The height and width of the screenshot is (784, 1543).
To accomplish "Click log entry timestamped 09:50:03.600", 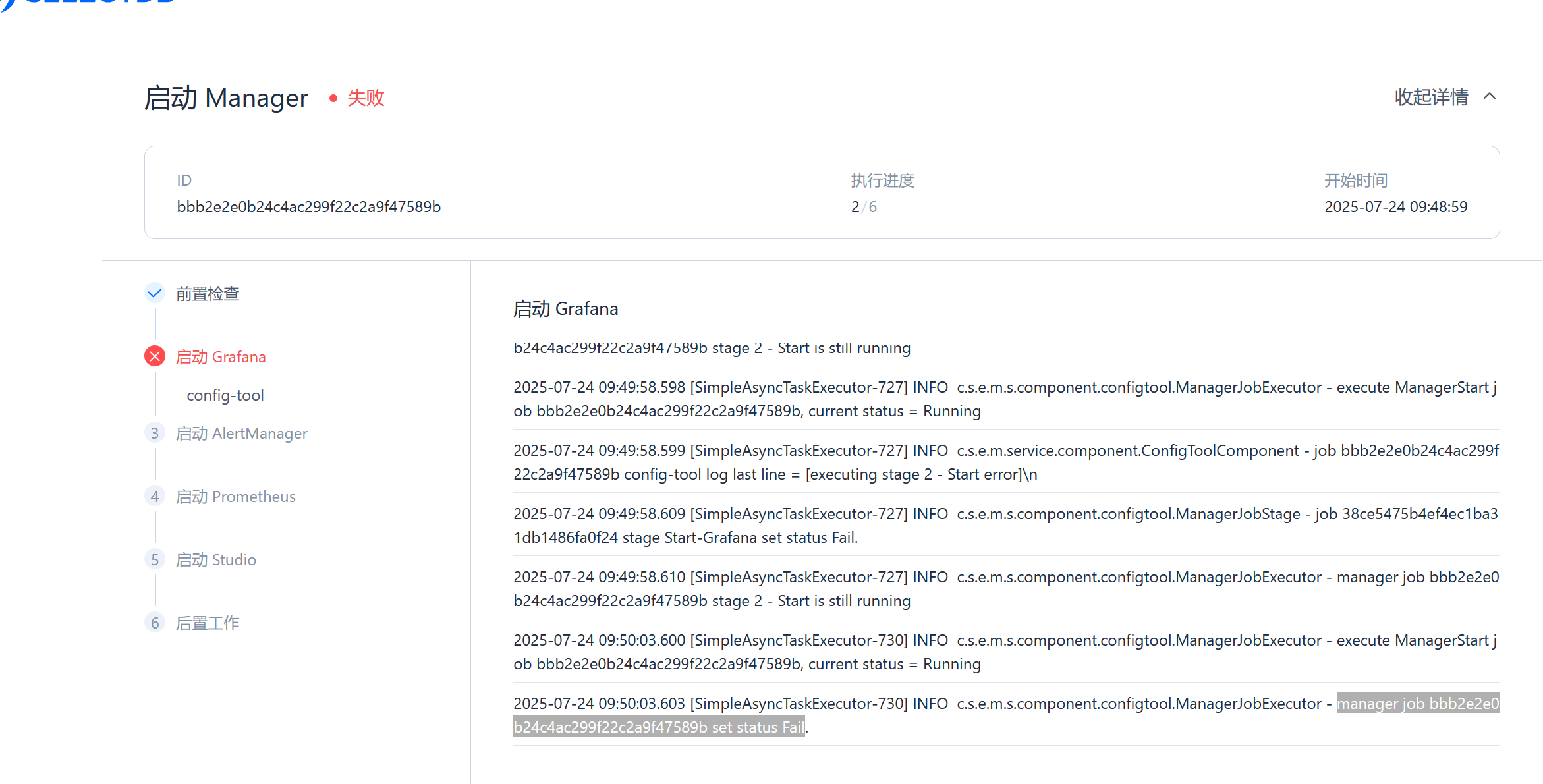I will 1007,652.
